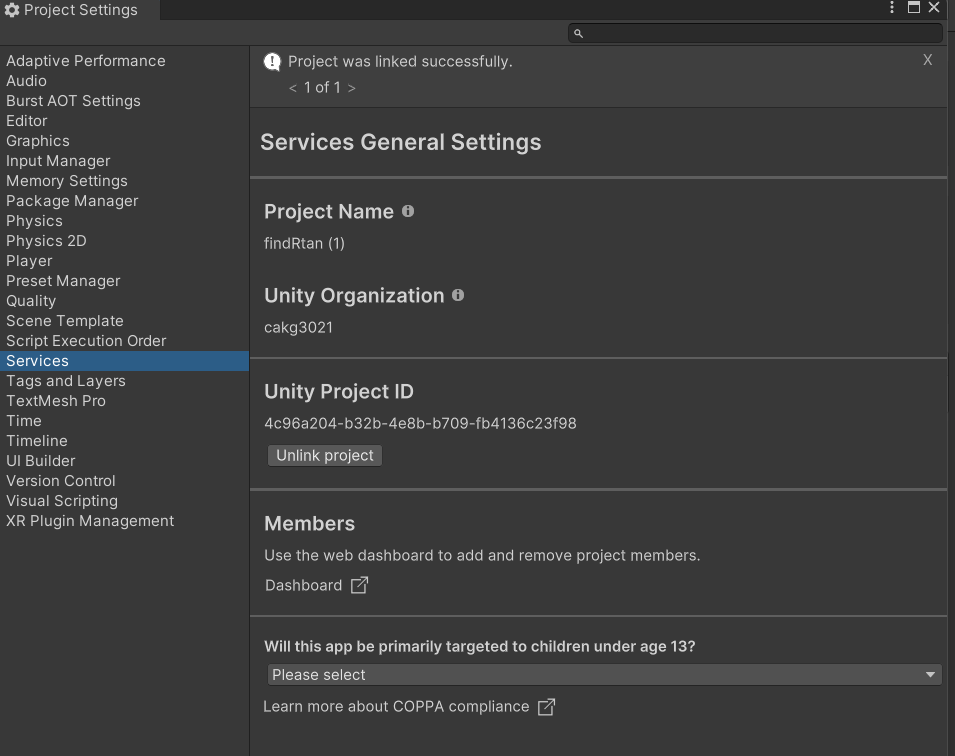Open the Project Settings kebab menu
The height and width of the screenshot is (756, 955).
(892, 7)
